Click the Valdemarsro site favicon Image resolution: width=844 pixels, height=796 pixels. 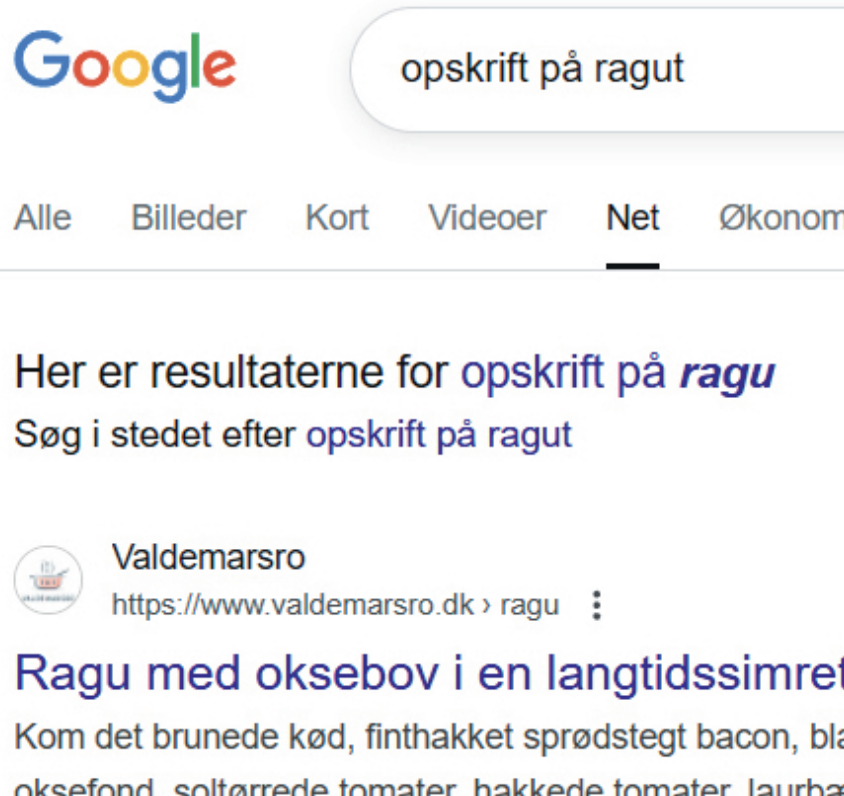(x=48, y=580)
